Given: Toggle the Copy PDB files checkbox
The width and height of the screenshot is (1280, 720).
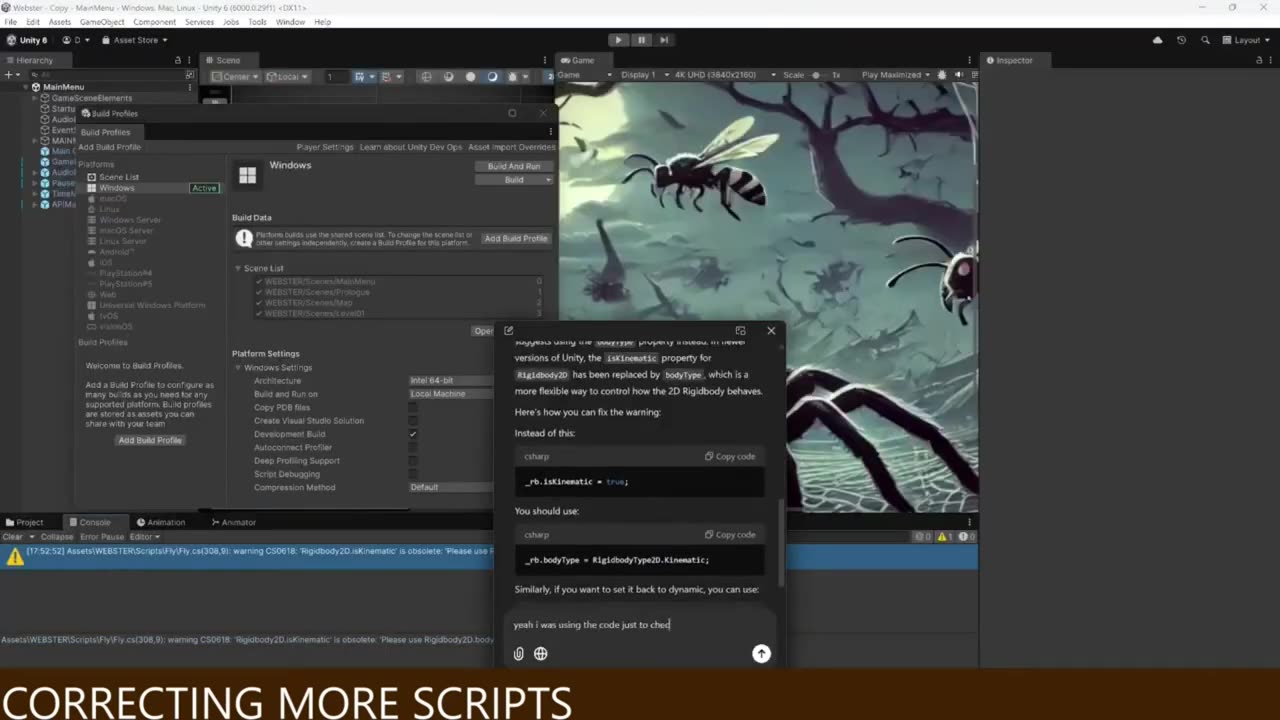Looking at the screenshot, I should point(413,408).
